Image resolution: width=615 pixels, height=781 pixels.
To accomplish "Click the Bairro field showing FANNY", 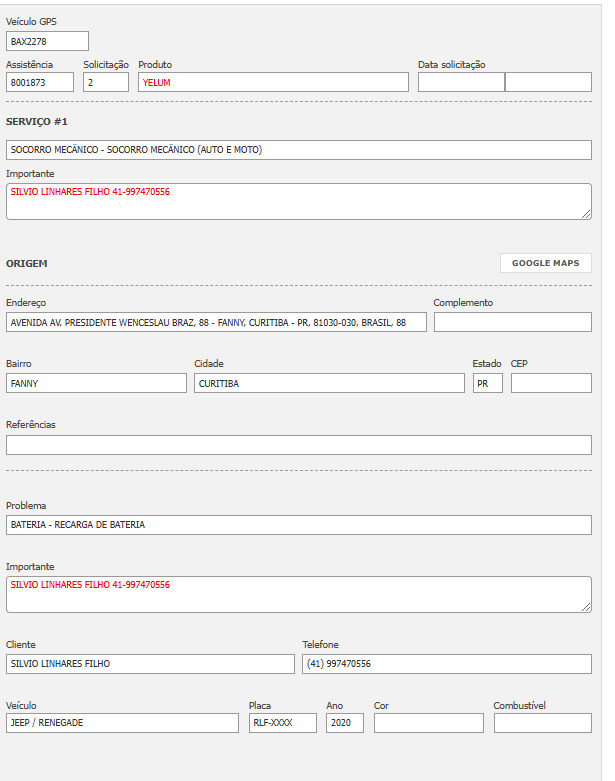I will [x=96, y=383].
